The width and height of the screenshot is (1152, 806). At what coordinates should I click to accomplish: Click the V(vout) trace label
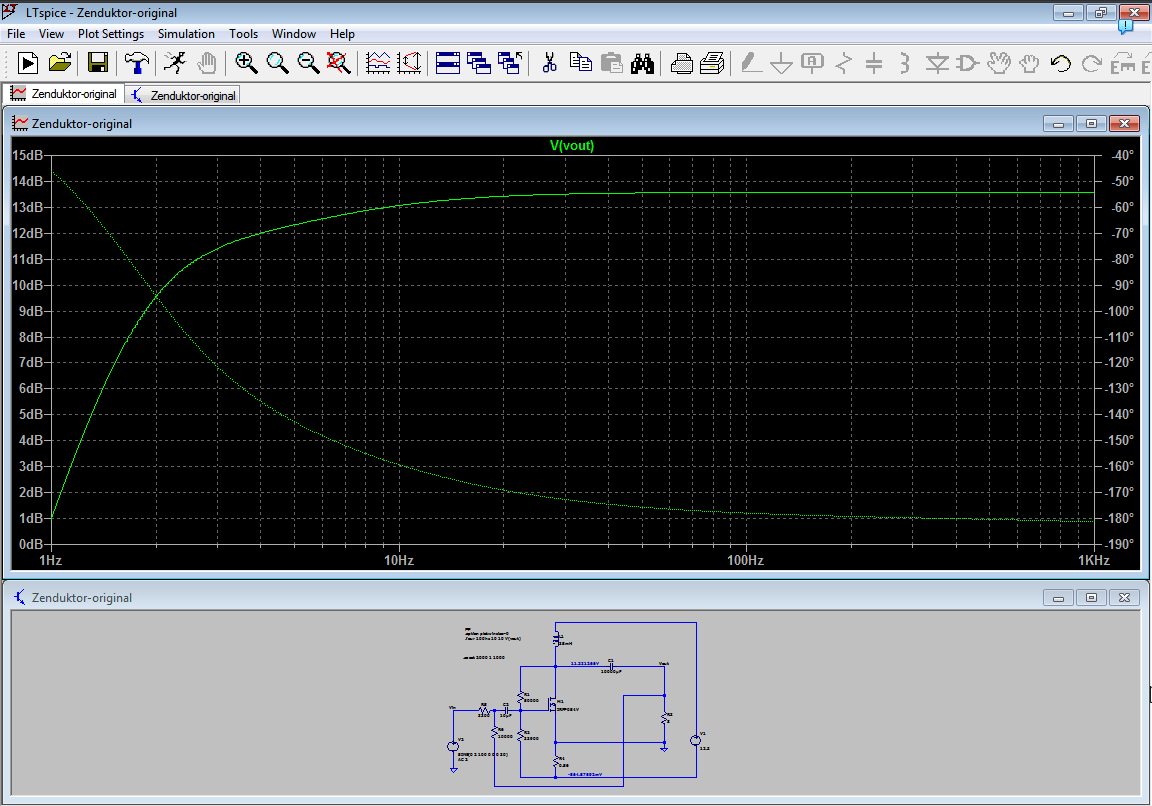pyautogui.click(x=572, y=145)
